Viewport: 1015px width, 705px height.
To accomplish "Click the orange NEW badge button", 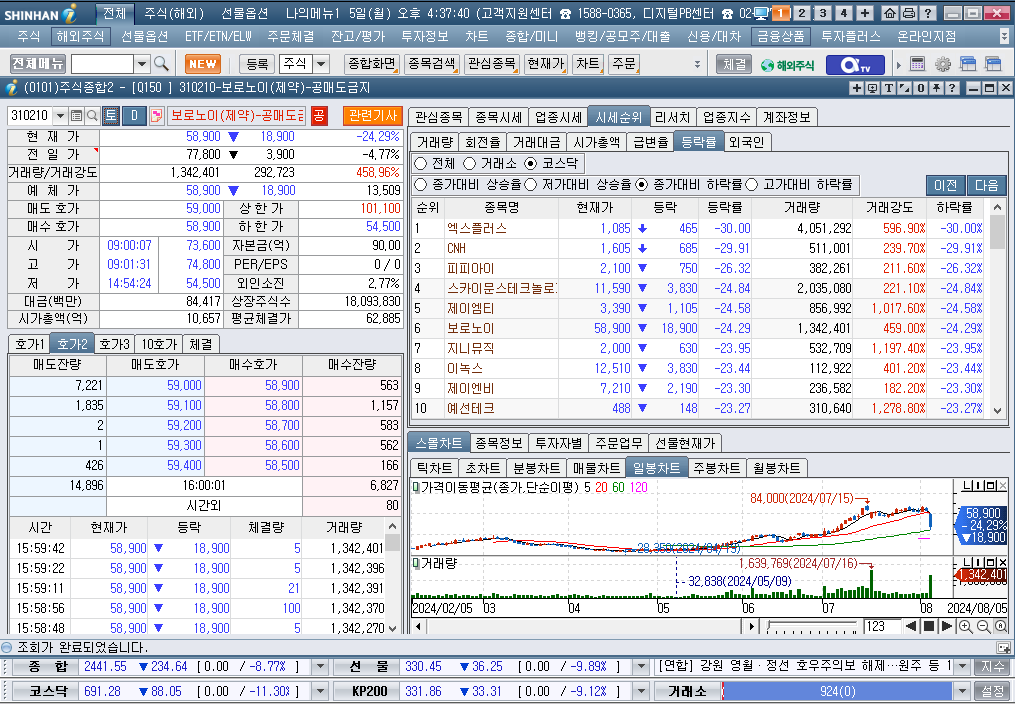I will pos(203,64).
